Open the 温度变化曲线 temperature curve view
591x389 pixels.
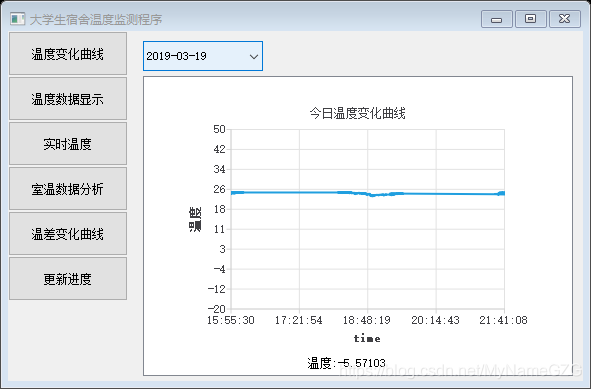tap(68, 54)
